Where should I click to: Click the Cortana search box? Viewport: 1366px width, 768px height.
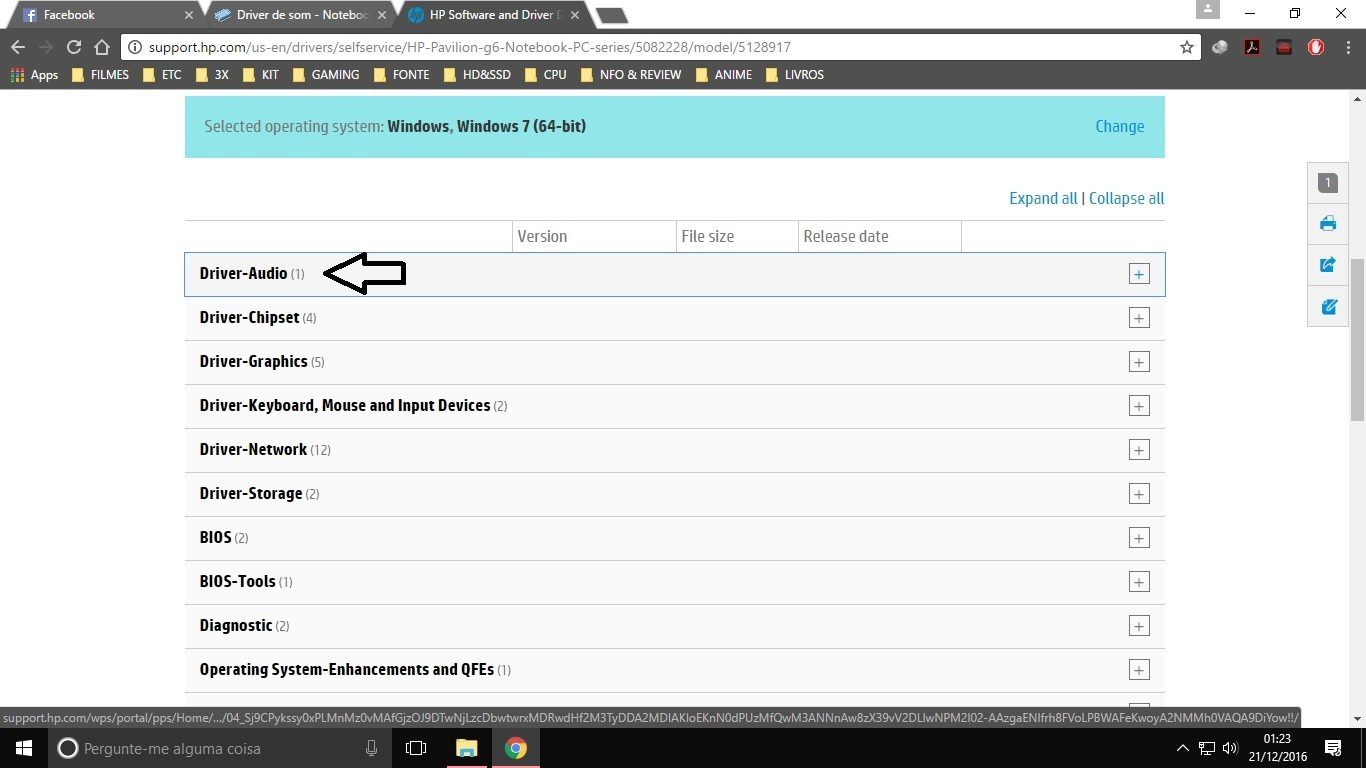221,748
